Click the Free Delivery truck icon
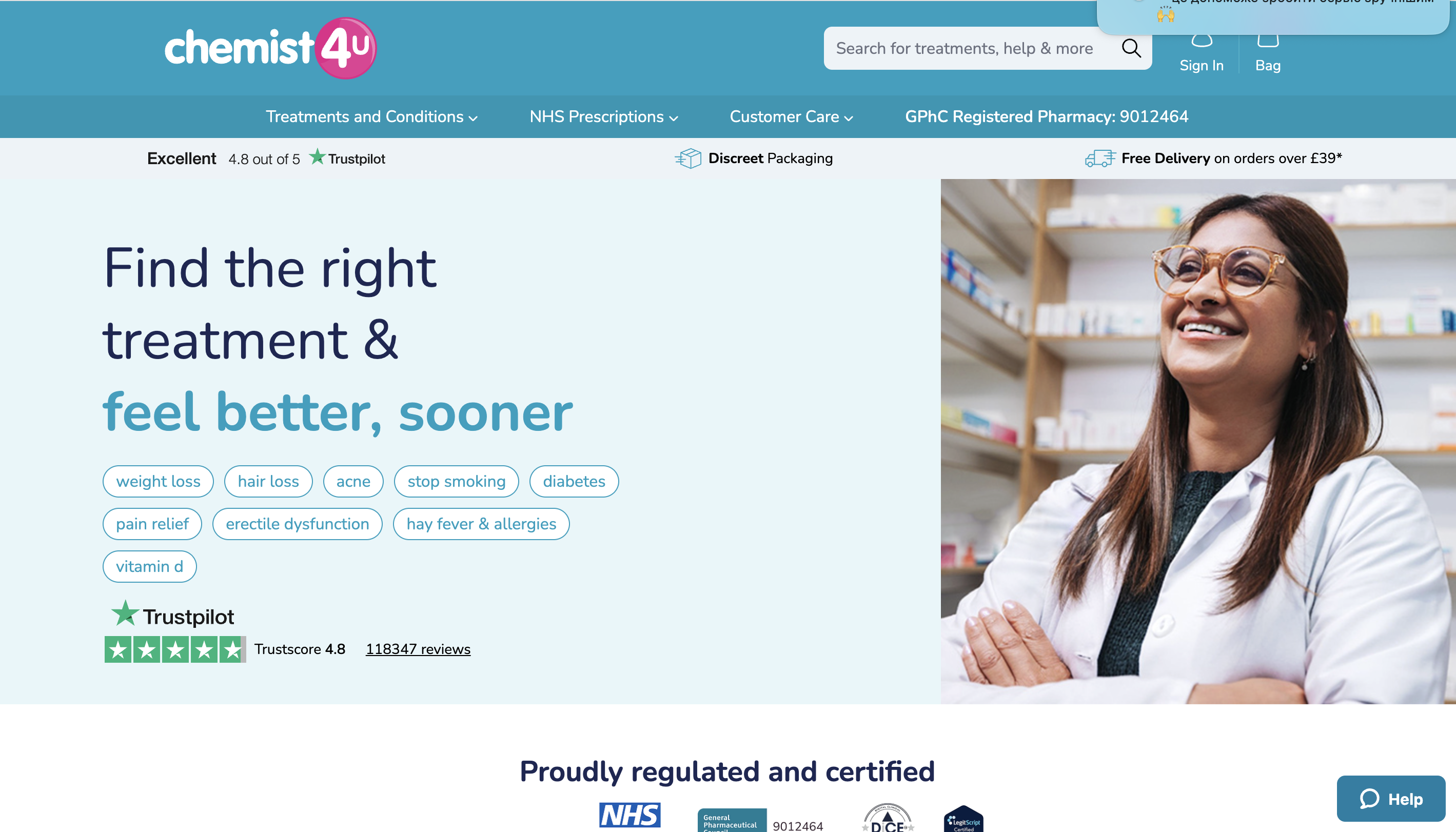 pos(1100,159)
